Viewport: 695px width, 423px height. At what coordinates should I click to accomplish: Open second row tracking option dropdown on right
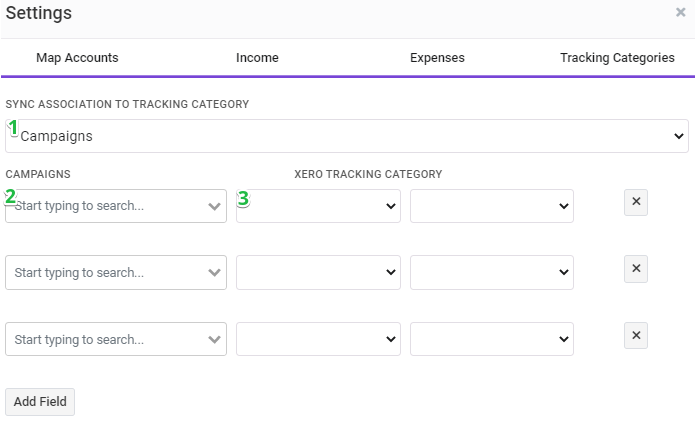(x=492, y=273)
